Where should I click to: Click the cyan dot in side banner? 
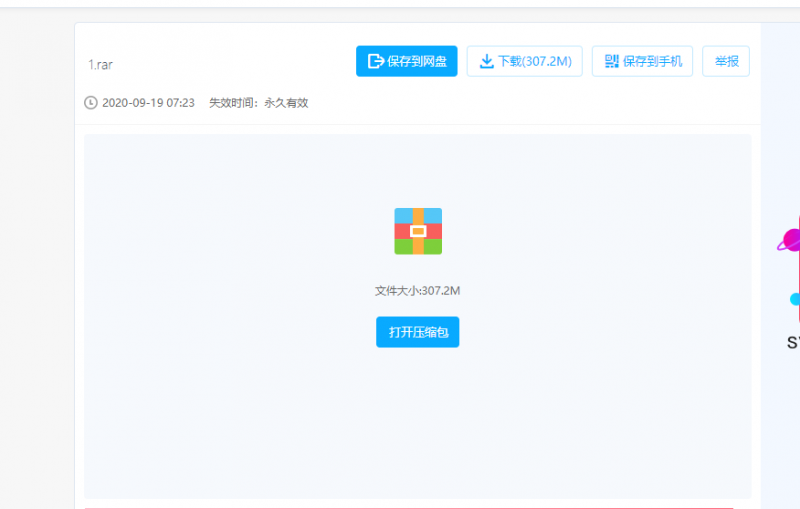(795, 299)
